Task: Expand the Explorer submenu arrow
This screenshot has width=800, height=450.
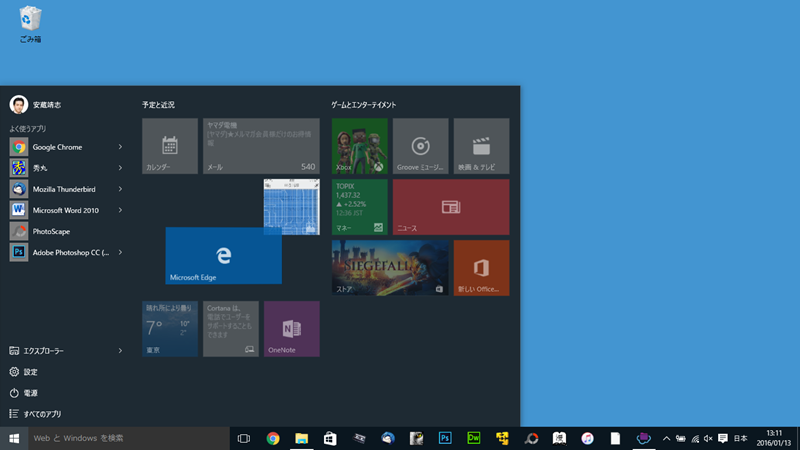Action: (x=120, y=351)
